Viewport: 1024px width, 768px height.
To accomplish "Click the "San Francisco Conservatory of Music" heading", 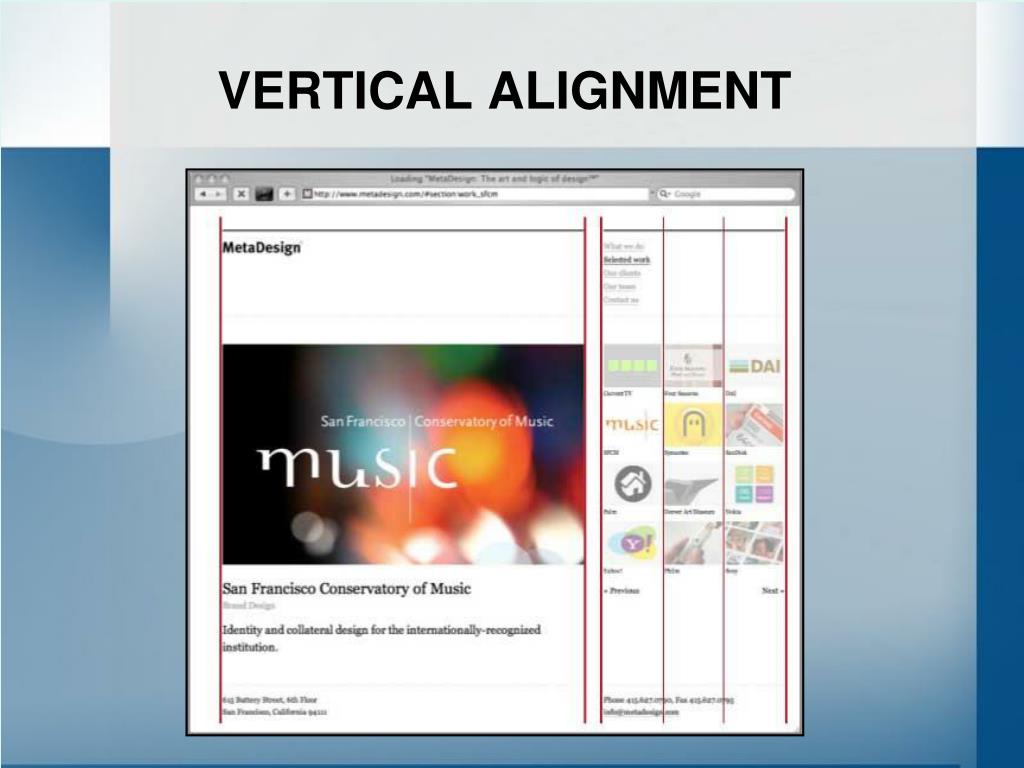I will click(x=346, y=588).
